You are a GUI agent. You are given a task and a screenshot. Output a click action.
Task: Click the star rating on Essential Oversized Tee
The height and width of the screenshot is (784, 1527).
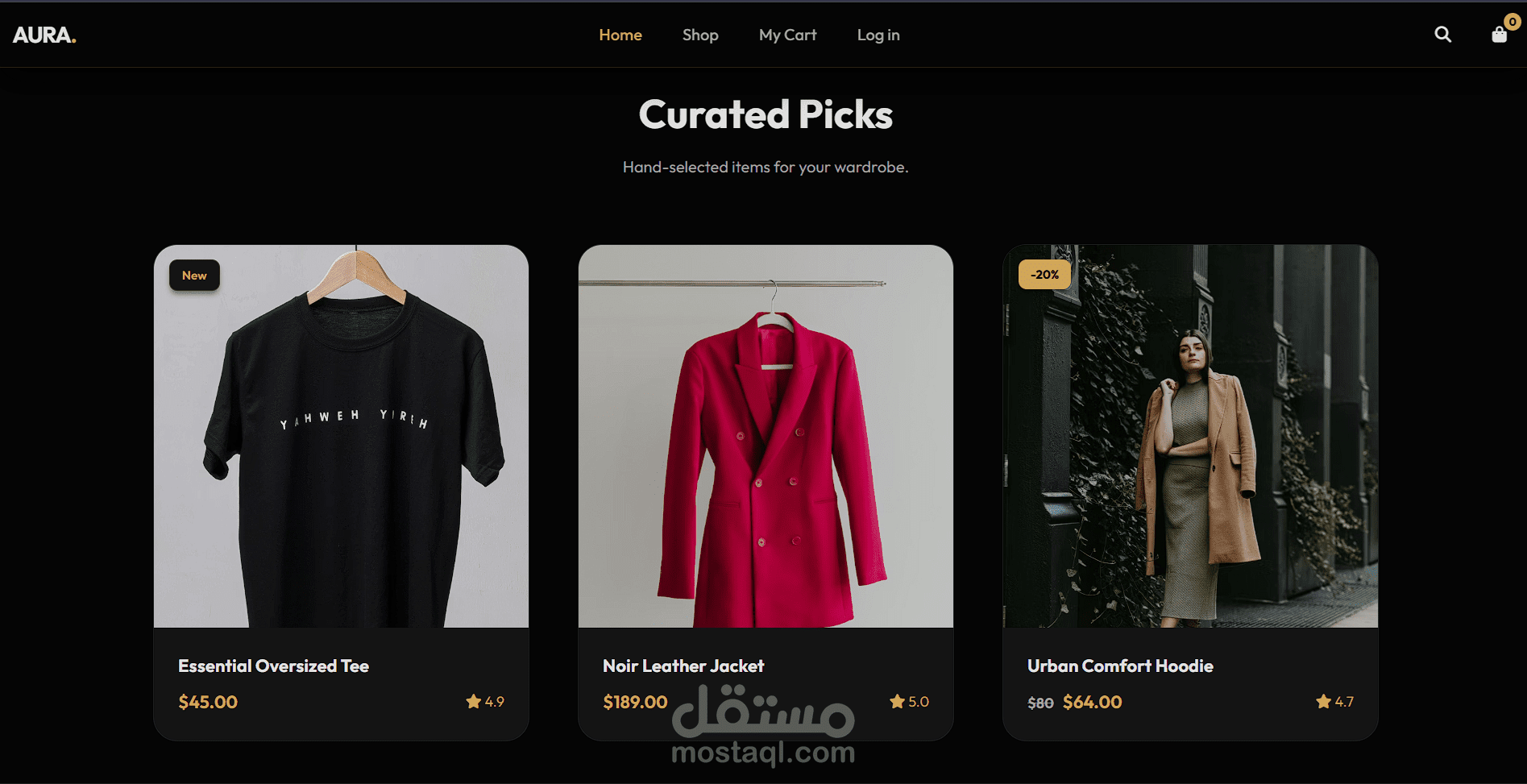[x=485, y=702]
